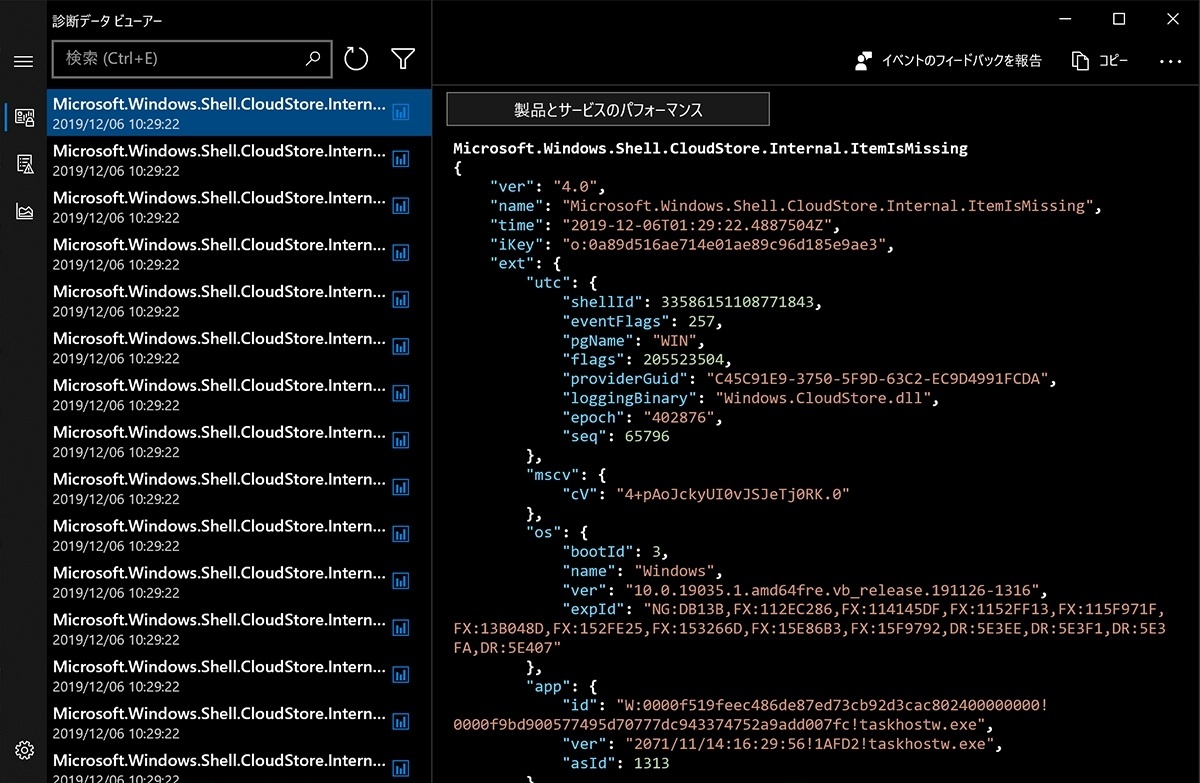
Task: Click the iKey value o:0a89d516ae714e01ae89c96d185e9ae3
Action: [x=724, y=244]
